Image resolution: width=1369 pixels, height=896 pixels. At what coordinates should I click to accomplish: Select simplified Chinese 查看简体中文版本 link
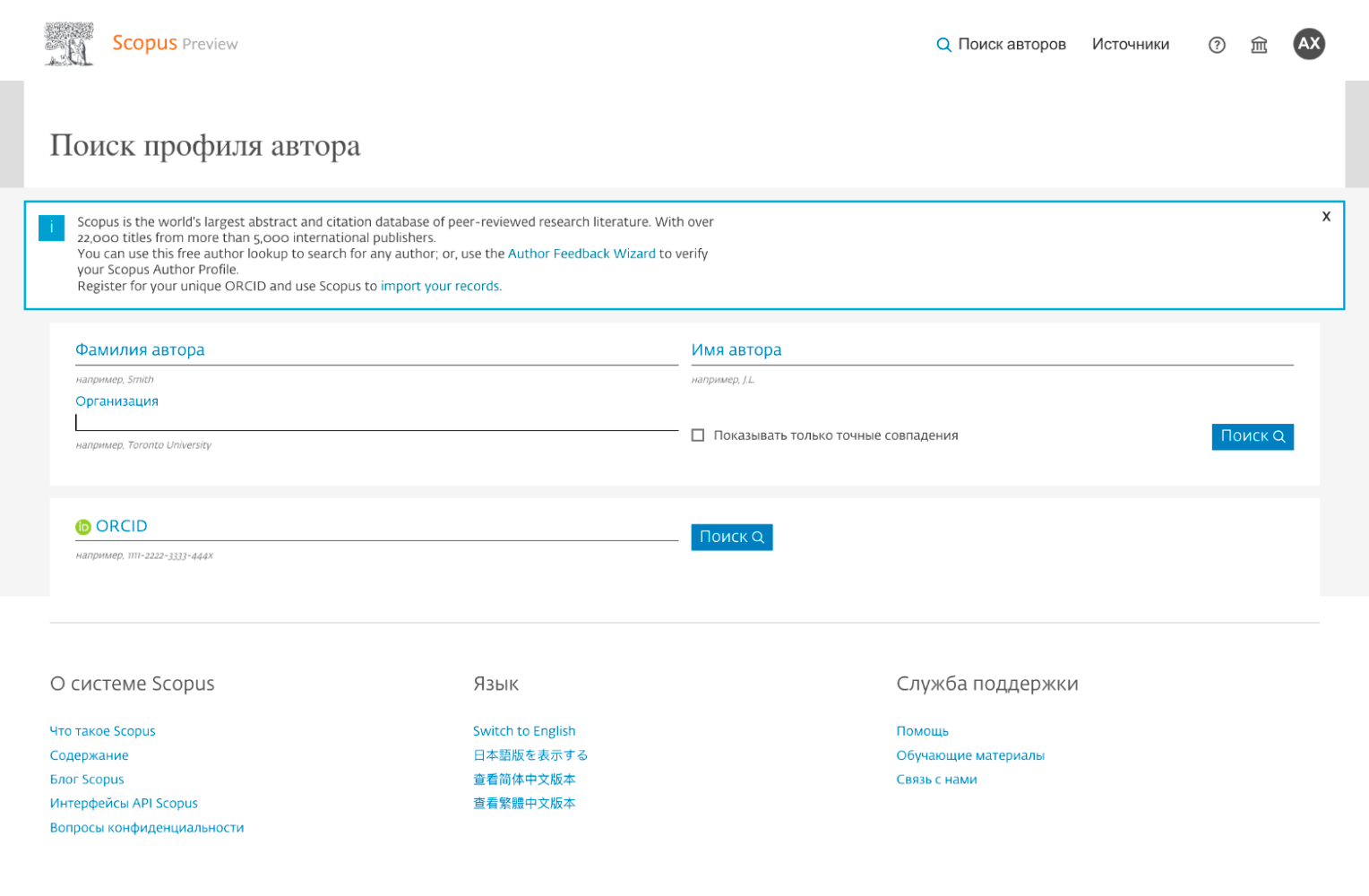pos(524,780)
